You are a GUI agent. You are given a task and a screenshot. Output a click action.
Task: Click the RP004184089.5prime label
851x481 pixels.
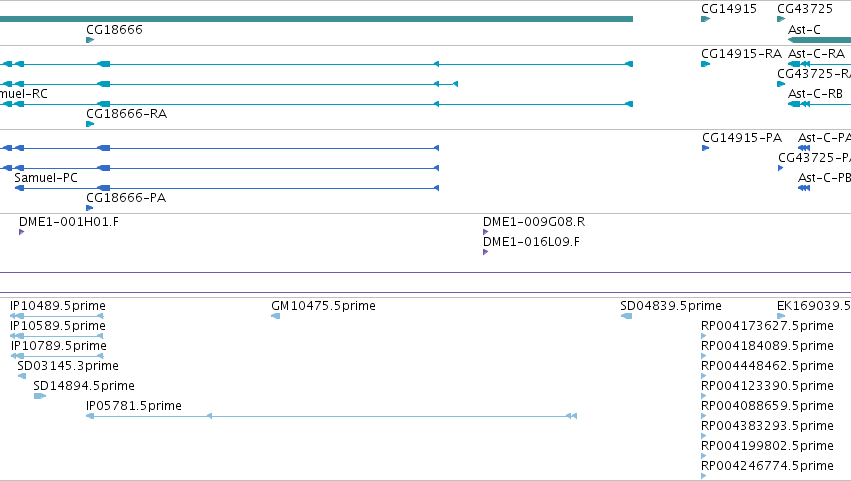pos(767,346)
